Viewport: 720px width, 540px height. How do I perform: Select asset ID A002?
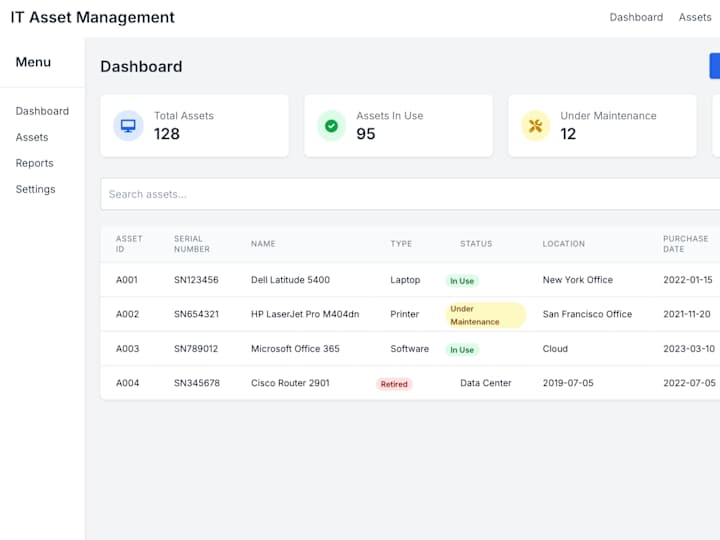(127, 314)
